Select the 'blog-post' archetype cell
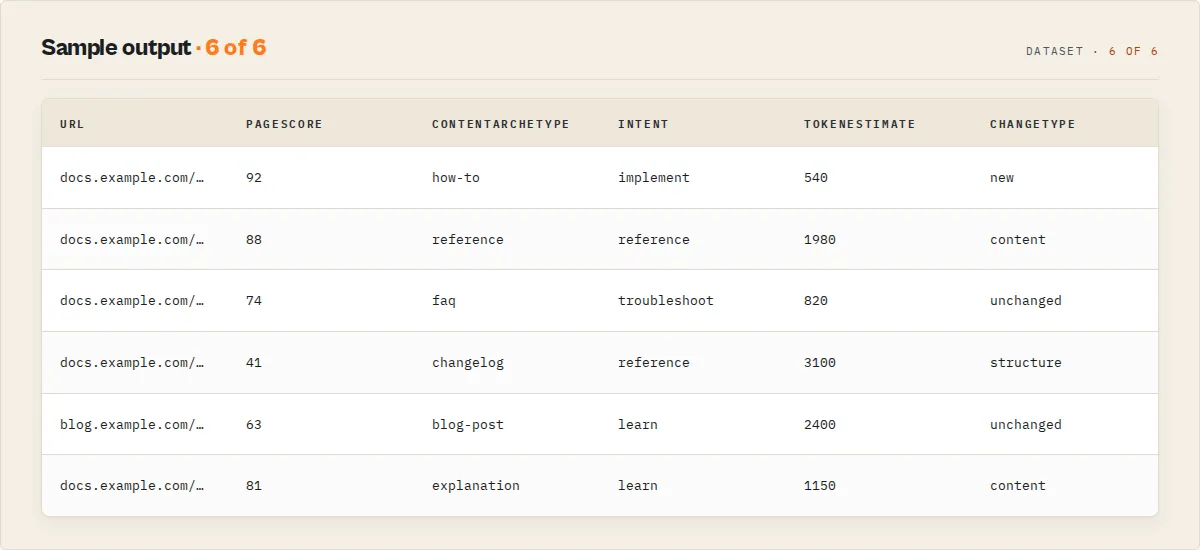This screenshot has height=550, width=1200. 468,425
